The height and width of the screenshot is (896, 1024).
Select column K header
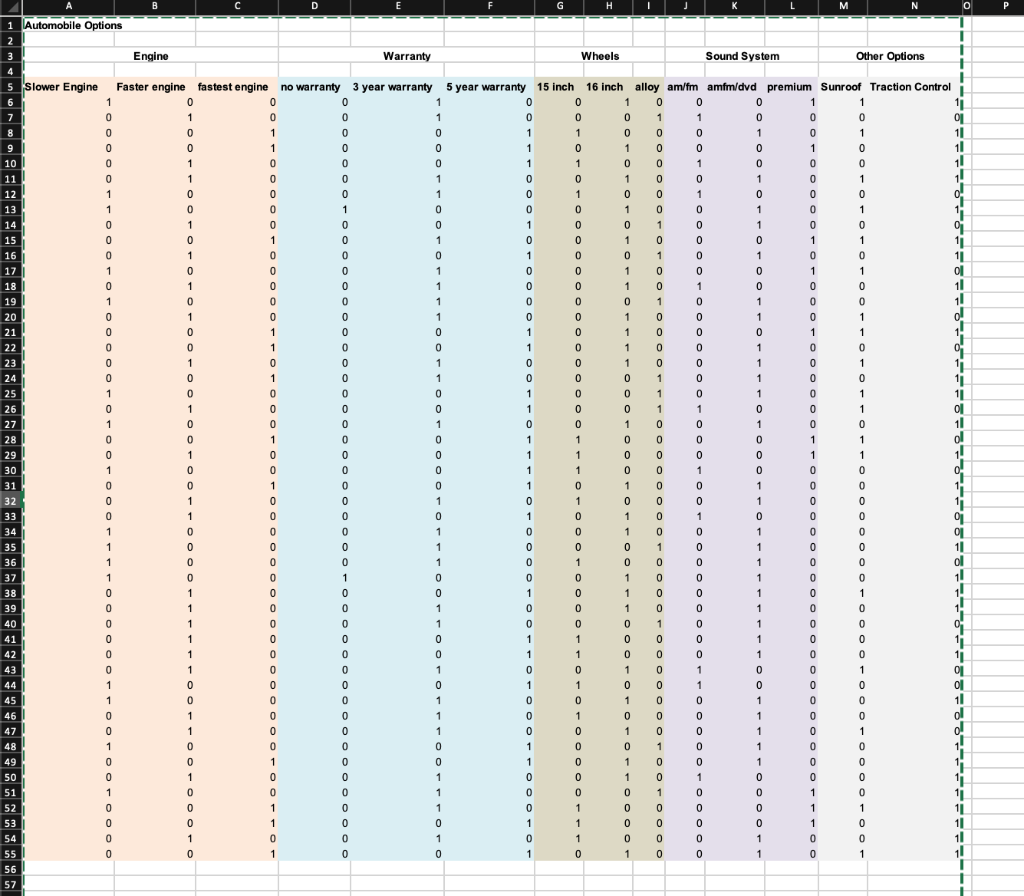pos(735,6)
